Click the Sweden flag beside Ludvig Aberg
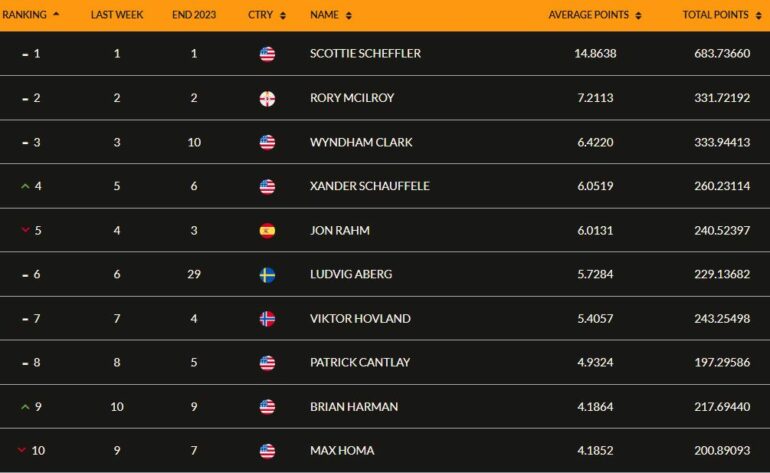This screenshot has height=473, width=770. tap(267, 275)
